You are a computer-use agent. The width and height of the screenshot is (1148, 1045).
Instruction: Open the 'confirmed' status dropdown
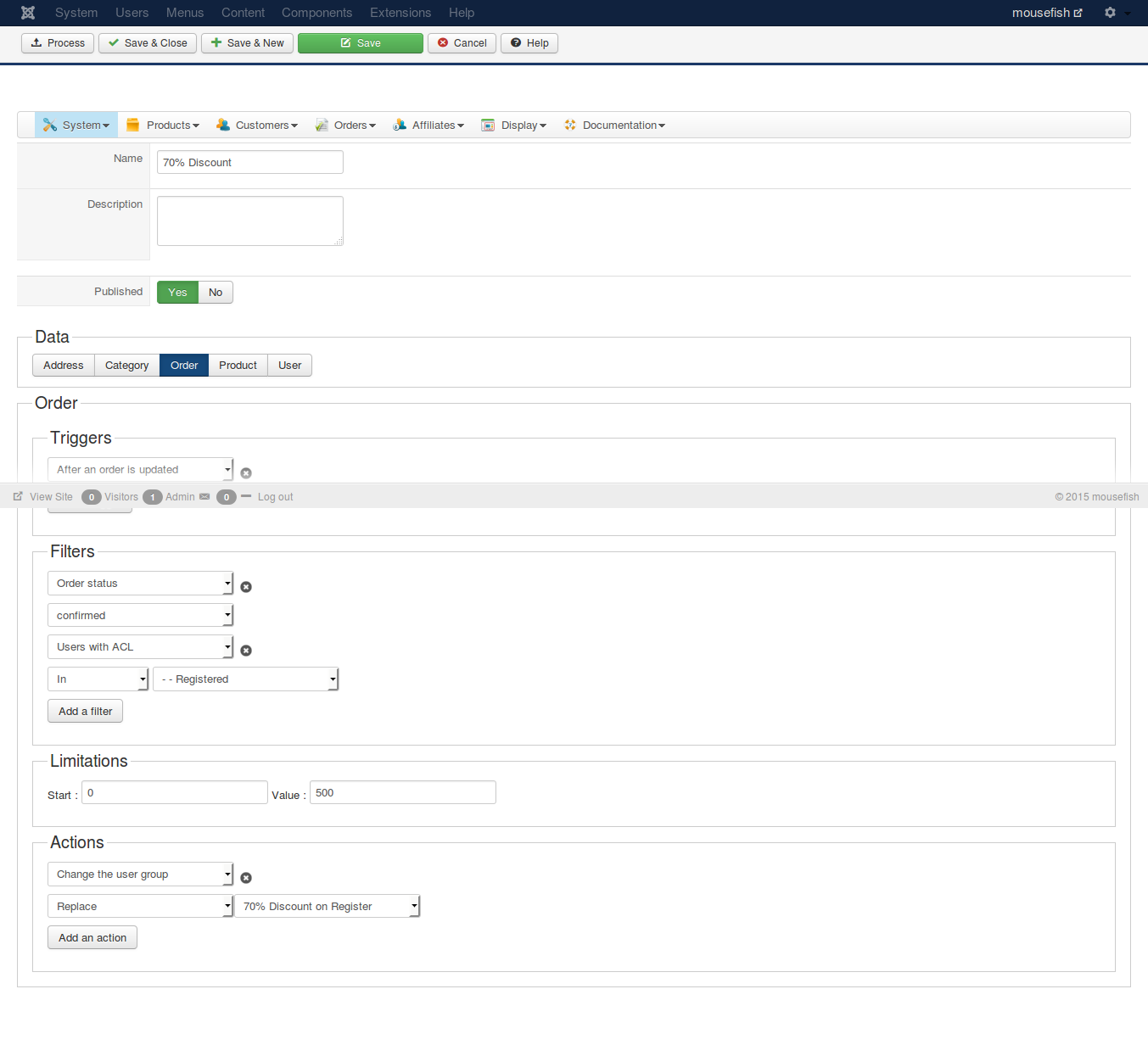pos(140,616)
